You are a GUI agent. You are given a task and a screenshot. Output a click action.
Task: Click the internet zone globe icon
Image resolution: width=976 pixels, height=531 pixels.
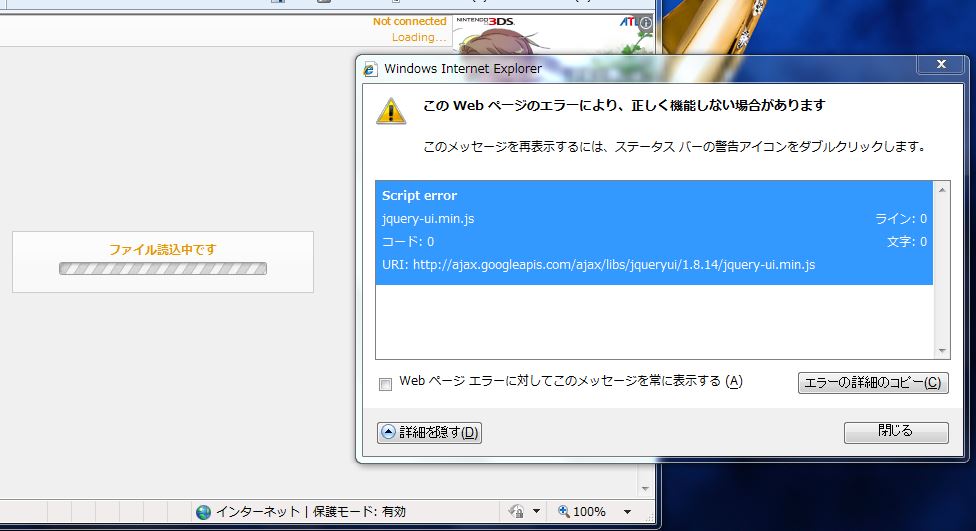click(x=204, y=512)
